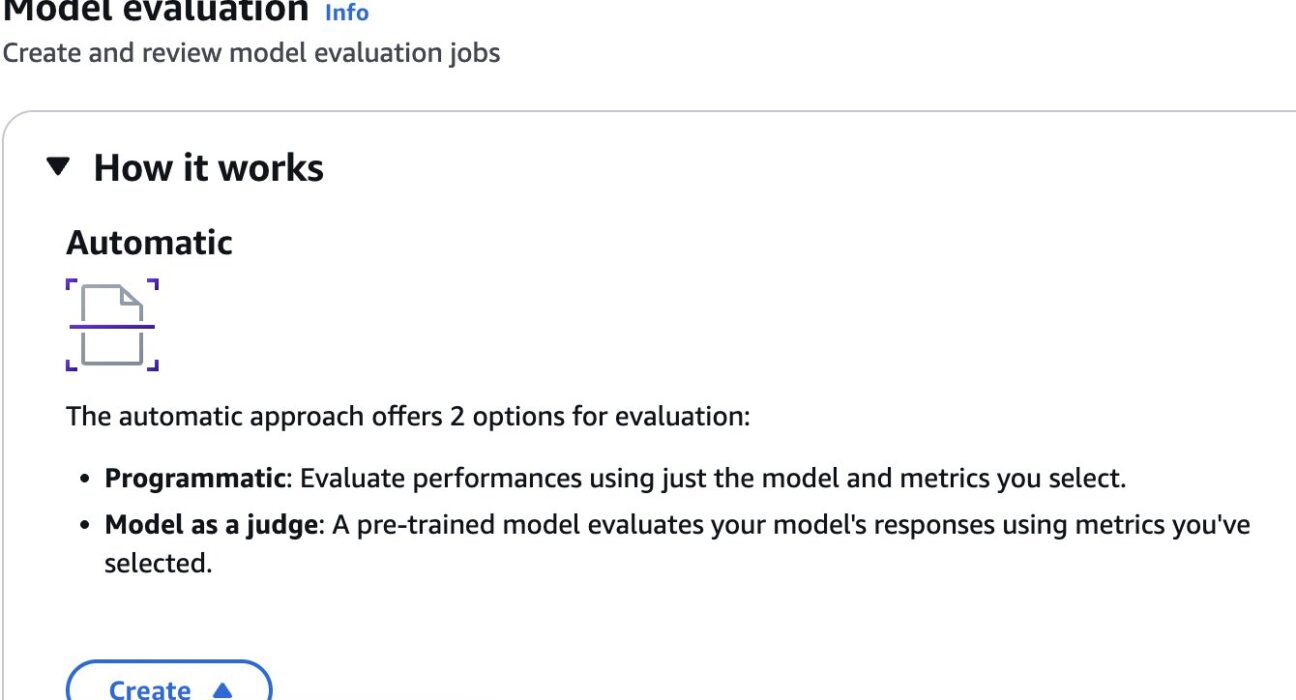Open the Info link beside Model evaluation
The image size is (1296, 700).
coord(346,13)
